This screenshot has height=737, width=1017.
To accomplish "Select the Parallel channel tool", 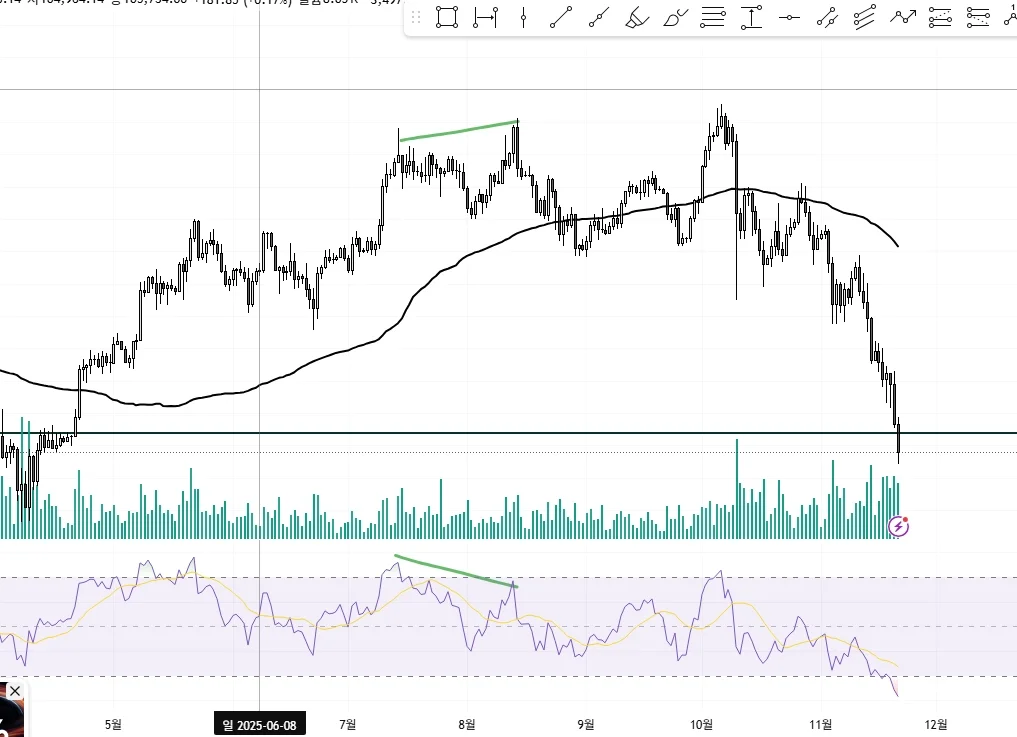I will tap(827, 18).
